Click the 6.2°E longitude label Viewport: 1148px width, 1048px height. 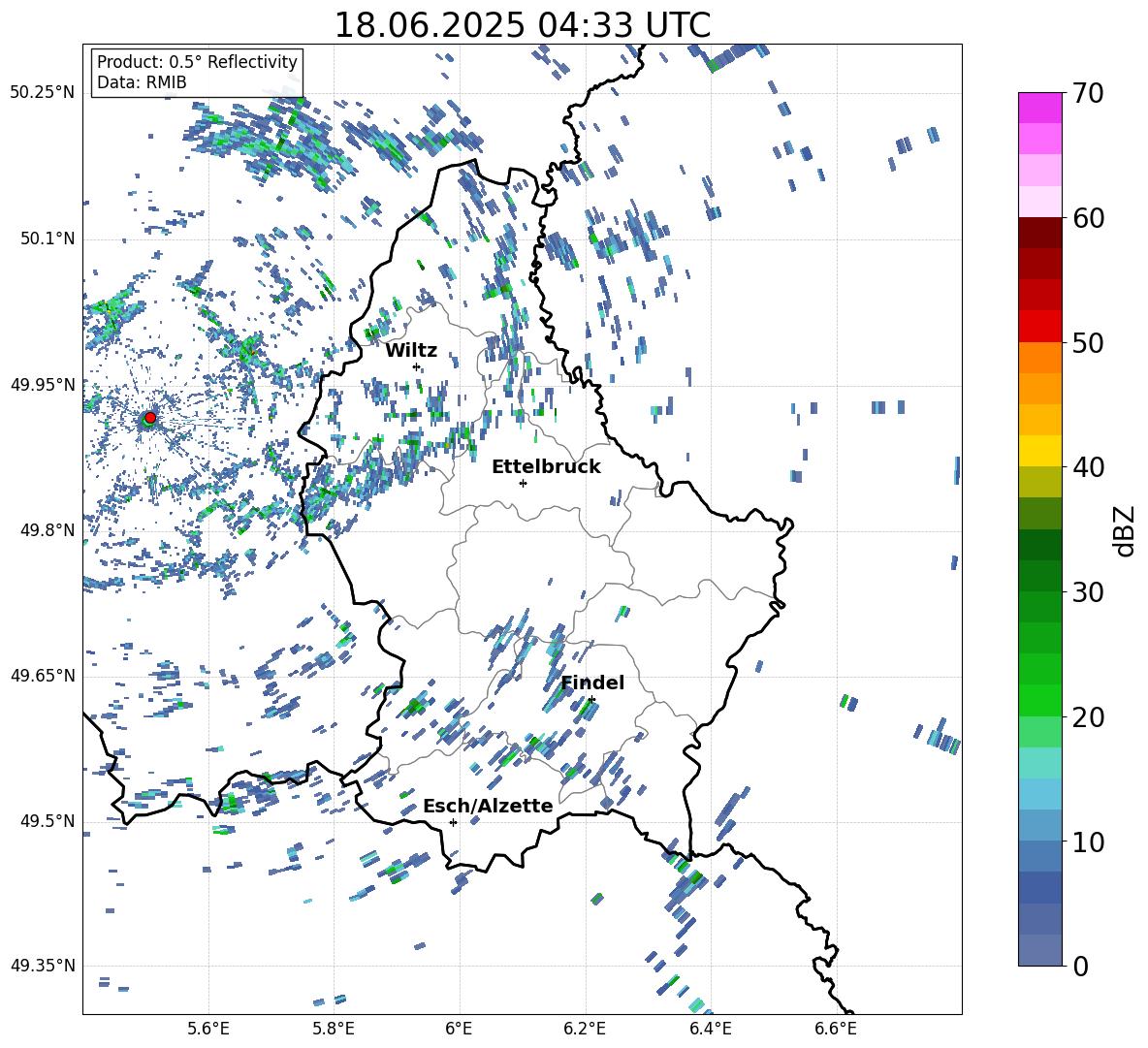(x=585, y=1030)
